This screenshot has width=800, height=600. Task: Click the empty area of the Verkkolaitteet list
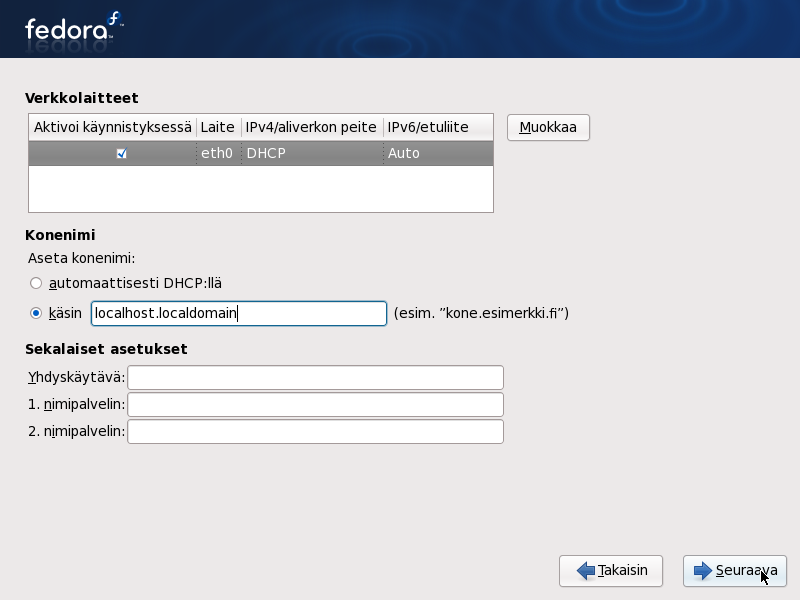click(x=260, y=189)
